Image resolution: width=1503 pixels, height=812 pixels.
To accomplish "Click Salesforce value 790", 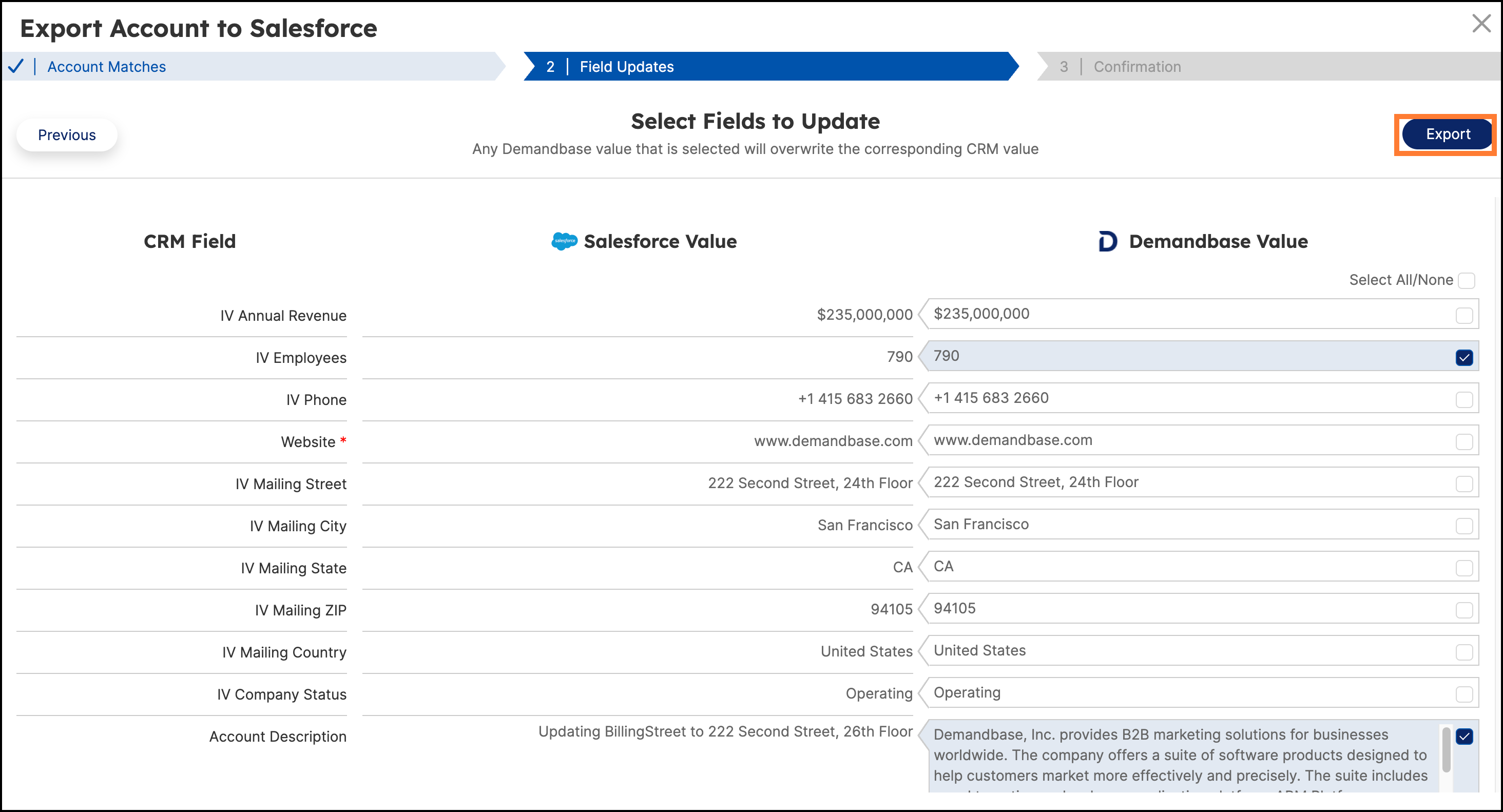I will [x=900, y=356].
